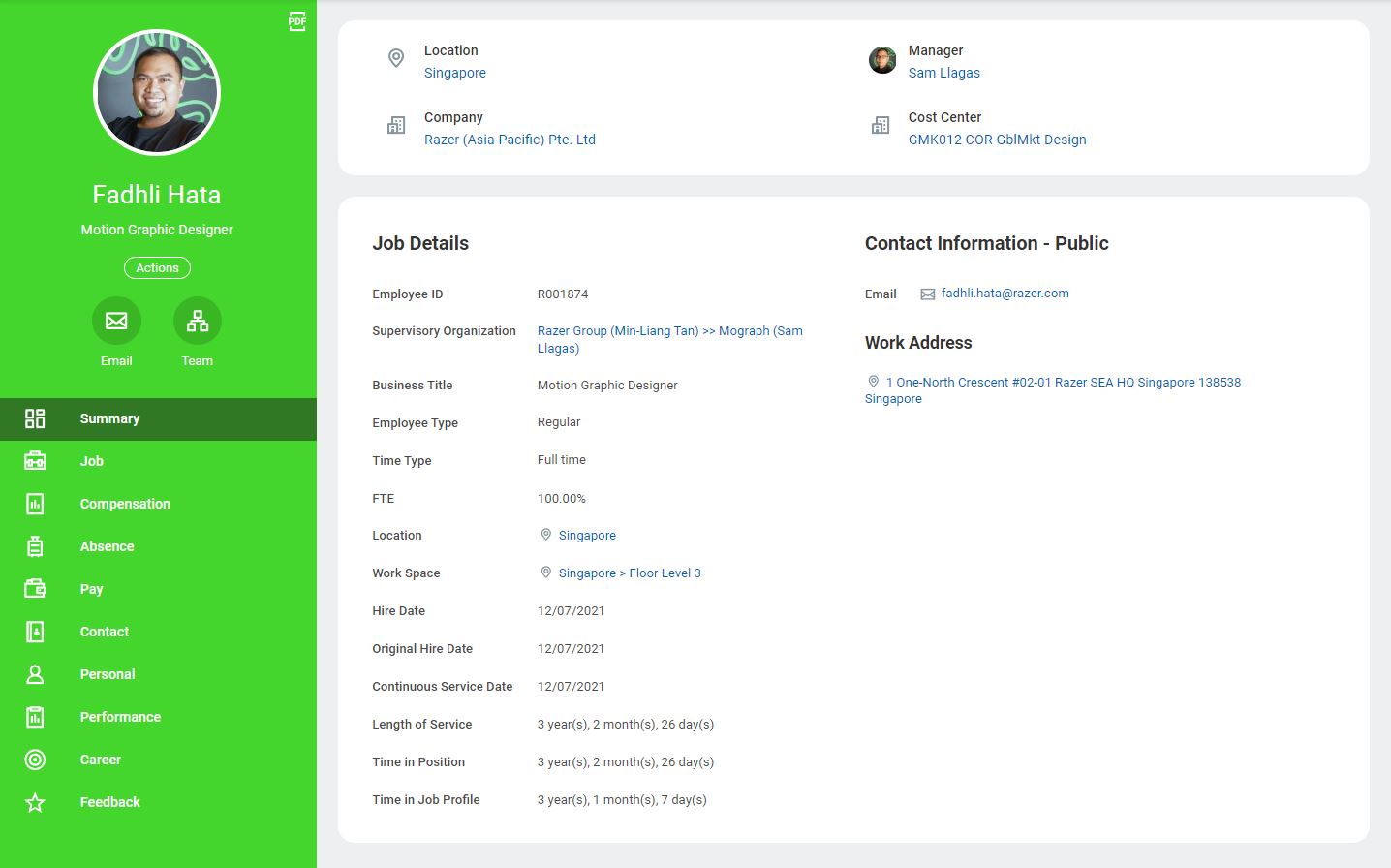The height and width of the screenshot is (868, 1391).
Task: Click the Job Details heading
Action: [x=420, y=244]
